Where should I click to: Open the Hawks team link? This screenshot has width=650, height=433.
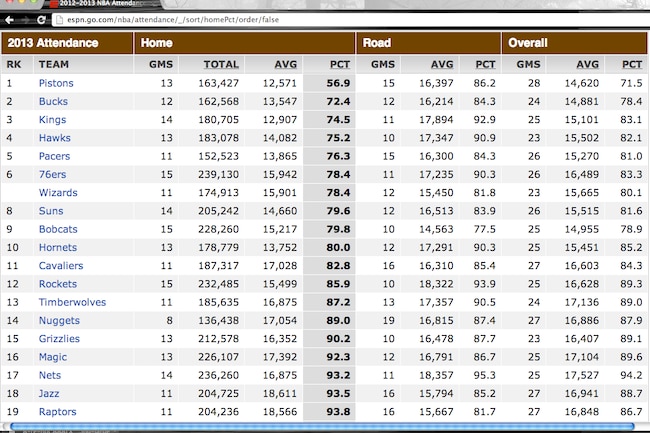point(55,138)
